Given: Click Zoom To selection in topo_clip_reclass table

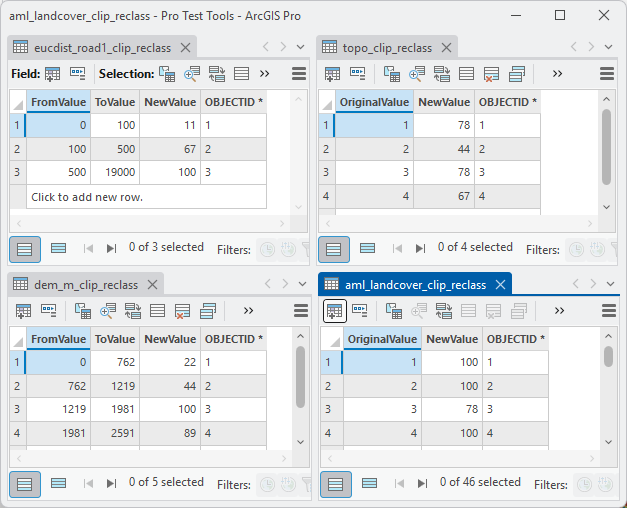Looking at the screenshot, I should 417,74.
